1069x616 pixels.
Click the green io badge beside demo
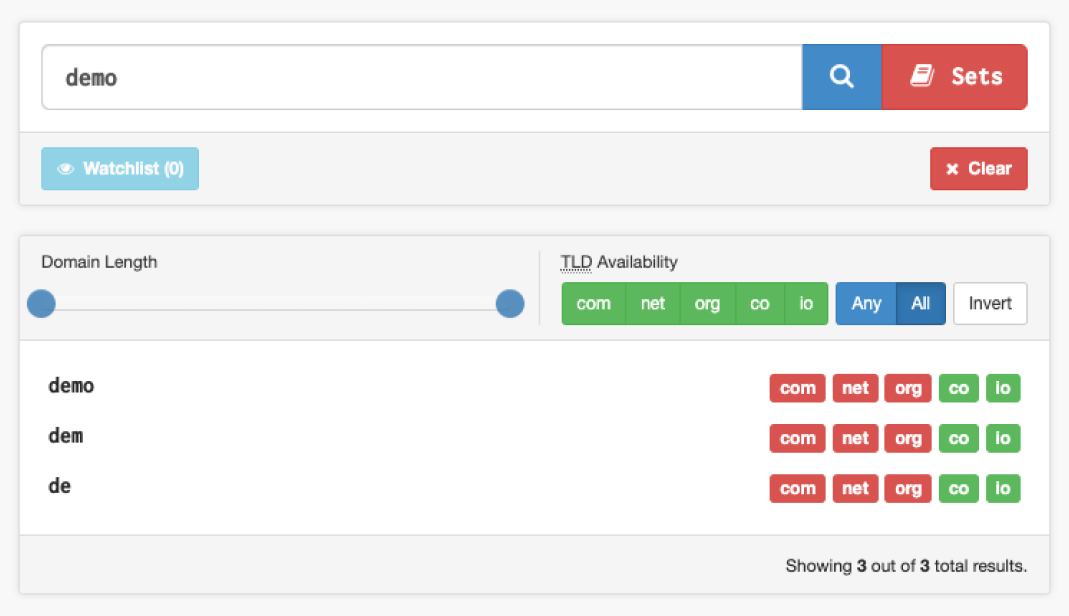(x=1003, y=388)
